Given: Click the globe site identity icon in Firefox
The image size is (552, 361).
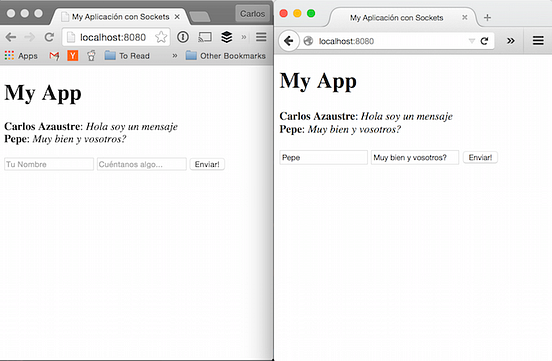Looking at the screenshot, I should point(308,41).
